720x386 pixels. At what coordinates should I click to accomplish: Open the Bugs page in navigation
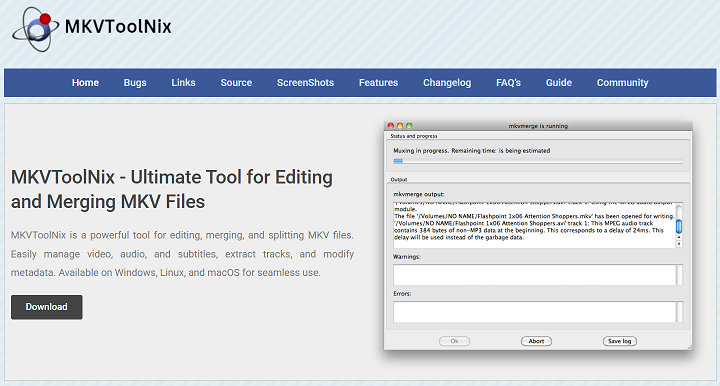[x=135, y=83]
